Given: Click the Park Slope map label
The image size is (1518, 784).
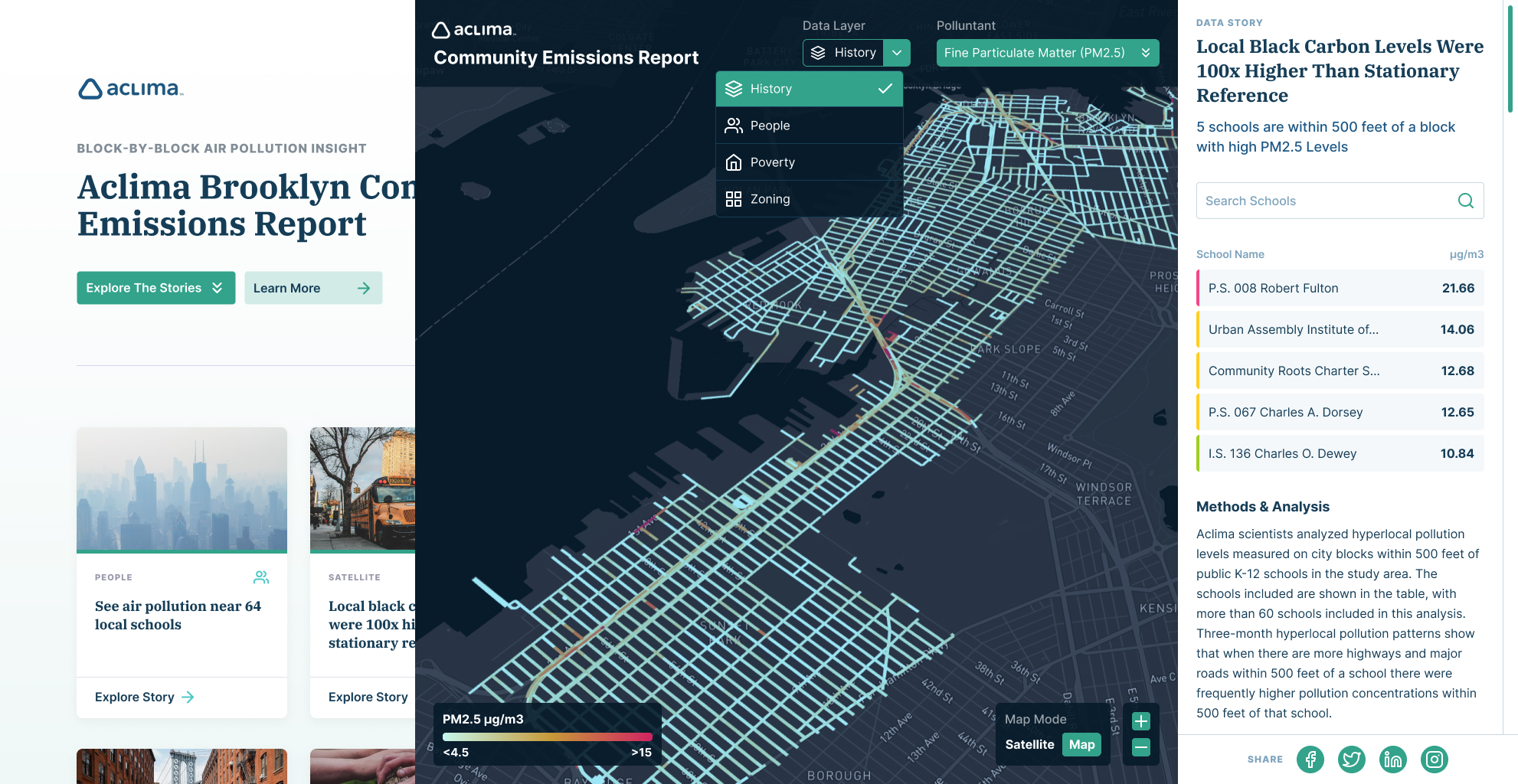Looking at the screenshot, I should point(1006,349).
